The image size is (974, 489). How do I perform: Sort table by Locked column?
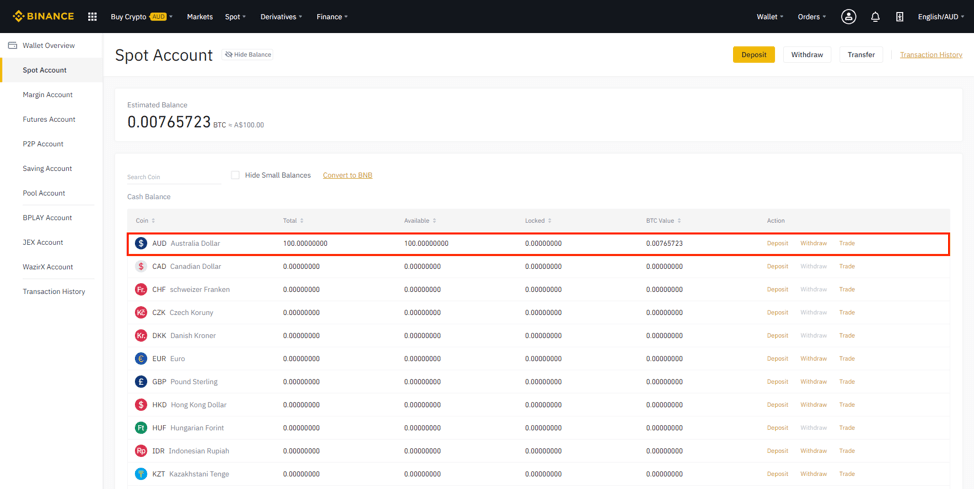coord(538,221)
